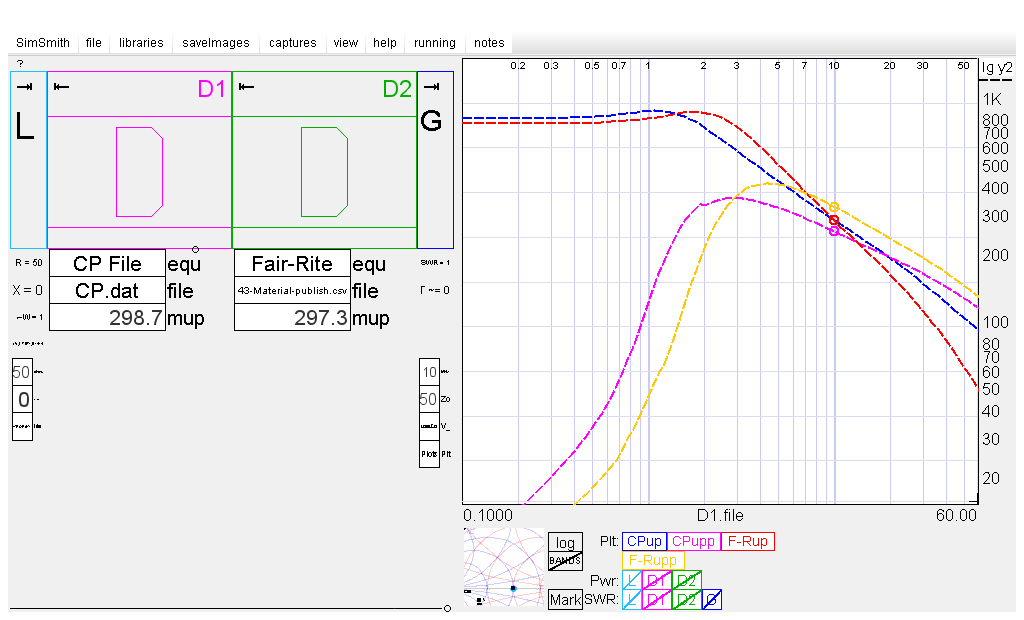This screenshot has height=620, width=1024.
Task: Click the question mark help icon
Action: pos(20,63)
